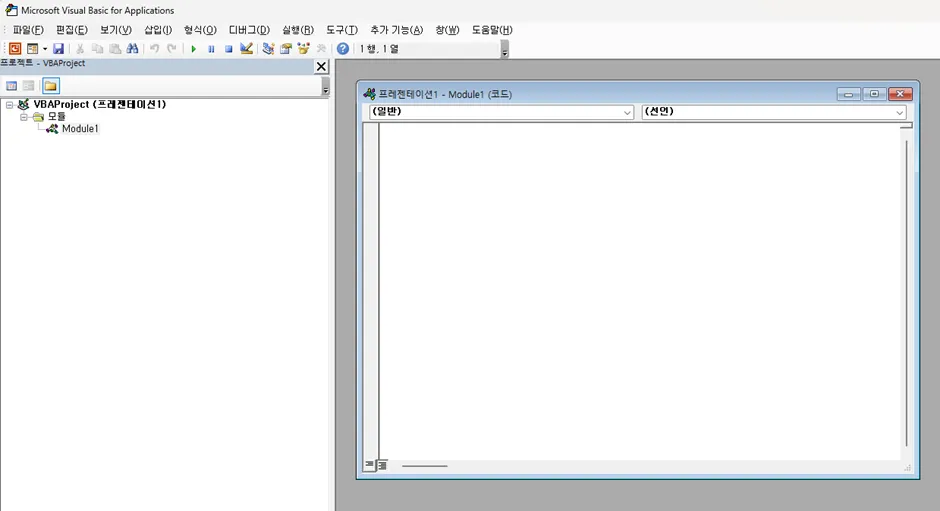This screenshot has height=511, width=940.
Task: Open the 창(W) menu
Action: click(447, 30)
